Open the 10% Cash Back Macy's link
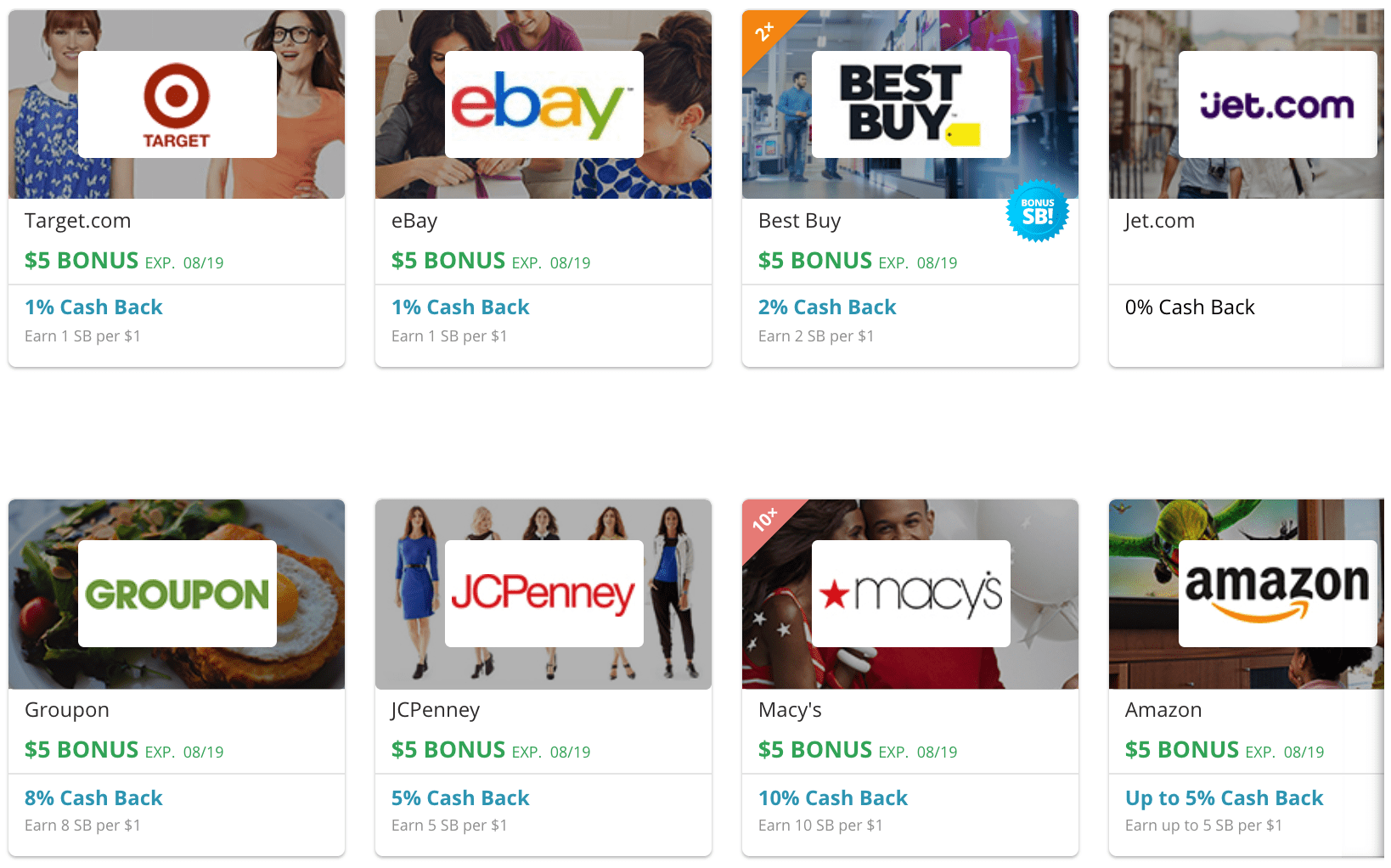The image size is (1391, 868). 833,798
